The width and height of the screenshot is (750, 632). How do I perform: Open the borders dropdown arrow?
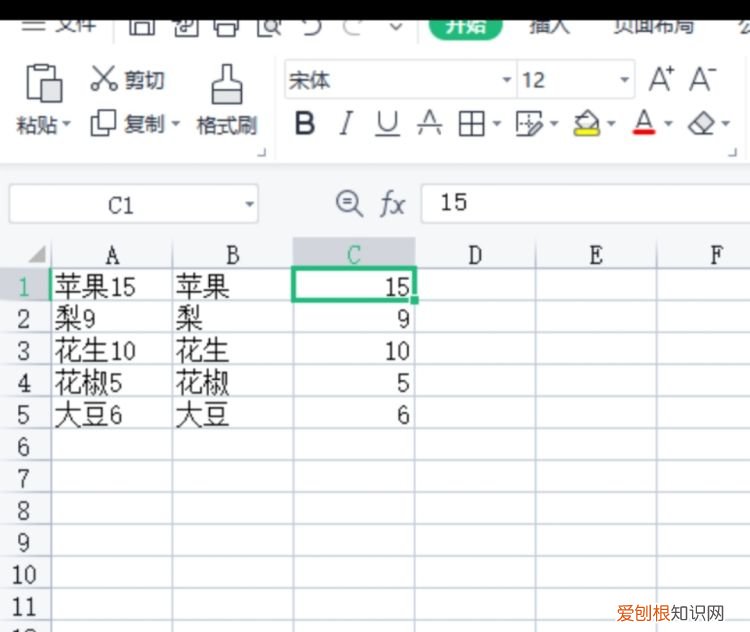tap(496, 124)
